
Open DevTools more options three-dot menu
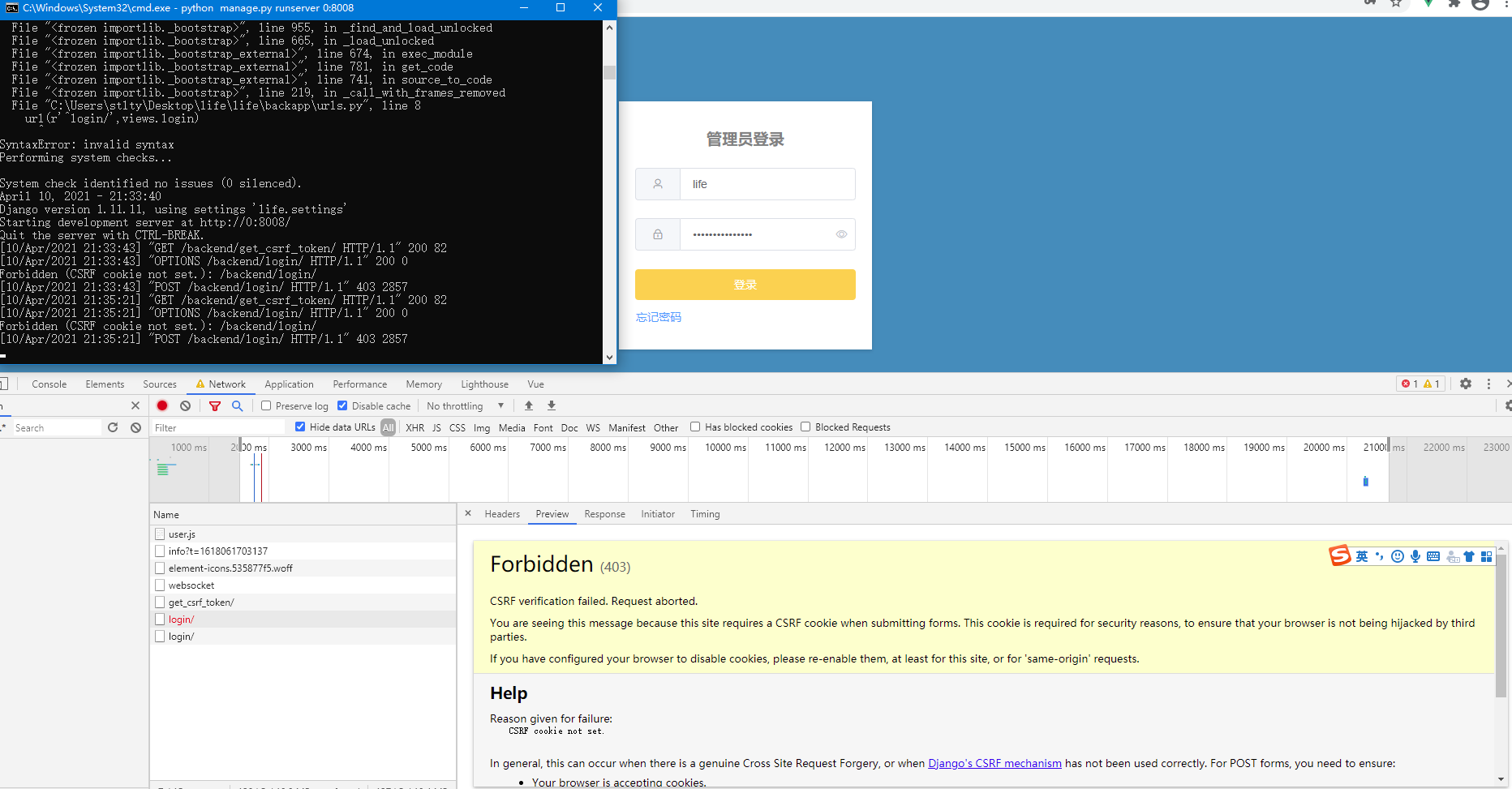pyautogui.click(x=1488, y=384)
